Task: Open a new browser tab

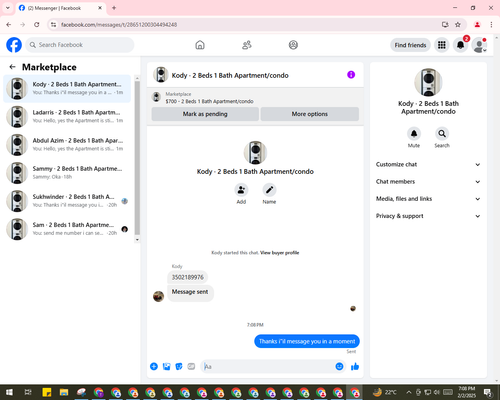Action: (114, 8)
